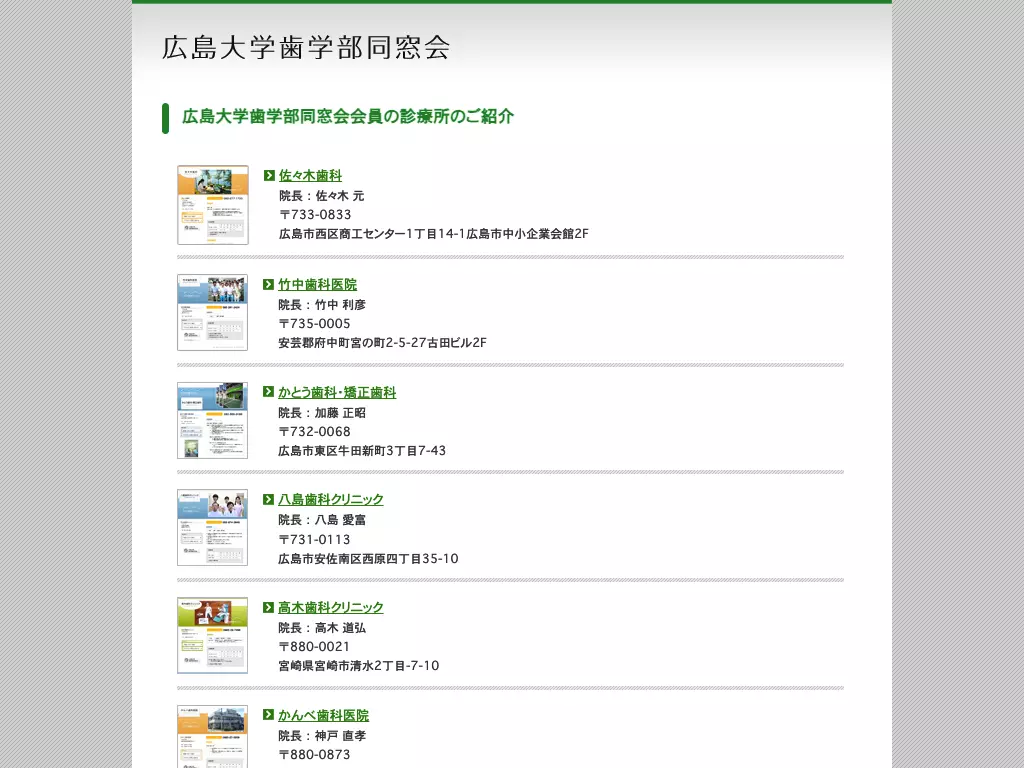Select address 宮崎県宮崎市清水2丁目-7-10
The image size is (1024, 768).
click(359, 666)
